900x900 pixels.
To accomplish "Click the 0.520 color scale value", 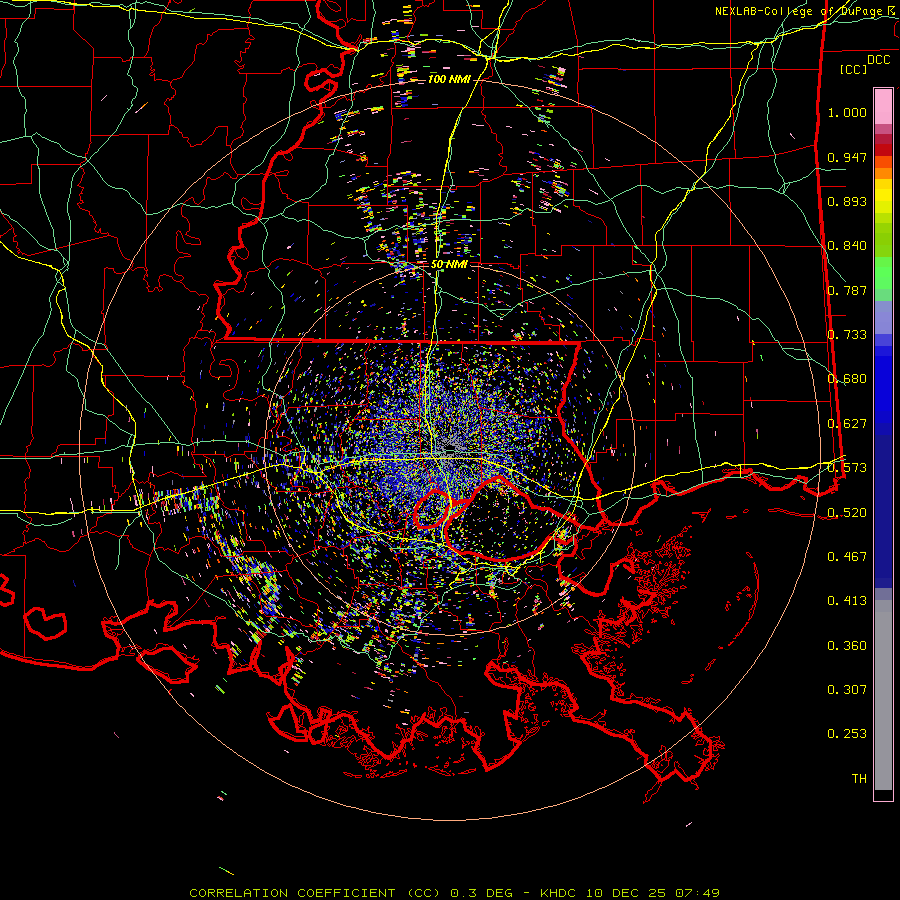I will [x=847, y=513].
